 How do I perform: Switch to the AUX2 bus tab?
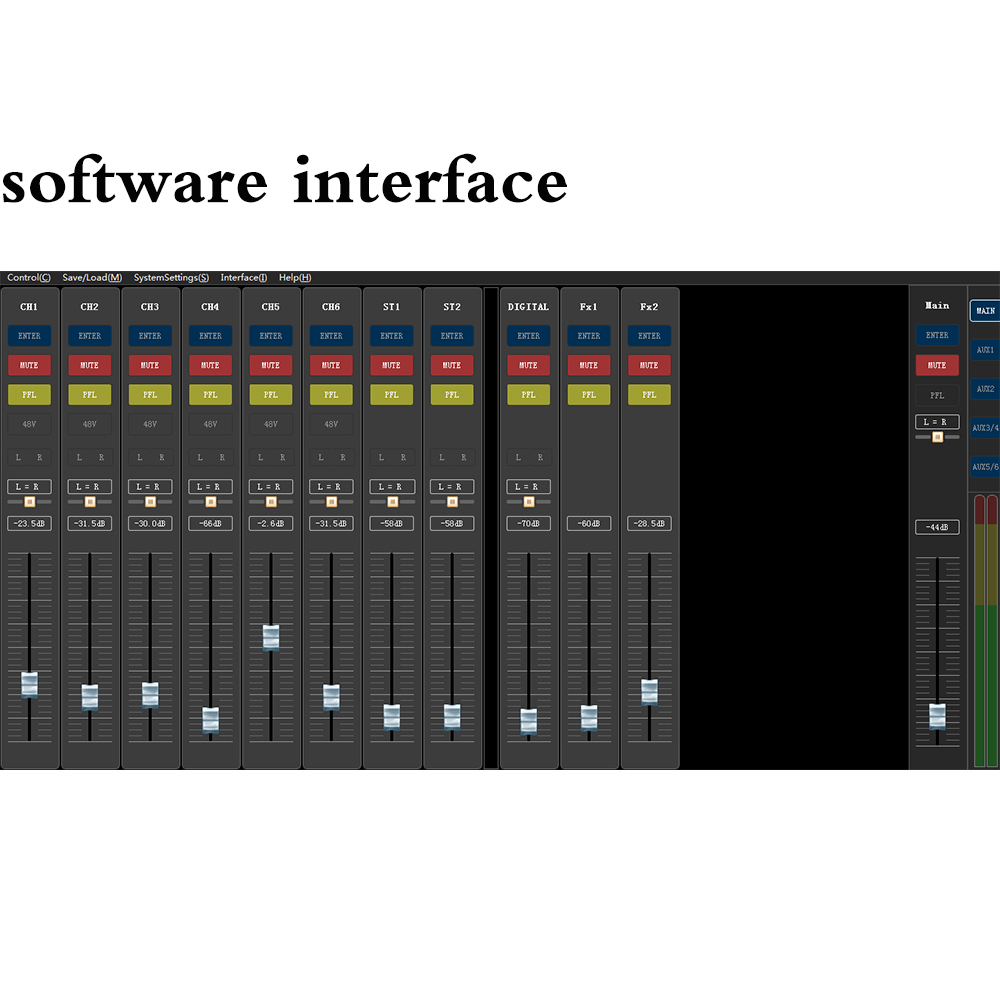point(985,389)
